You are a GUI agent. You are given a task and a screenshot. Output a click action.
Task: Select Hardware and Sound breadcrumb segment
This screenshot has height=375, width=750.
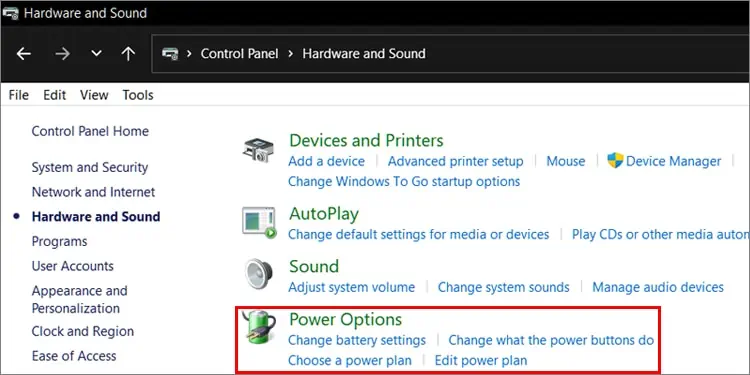(364, 54)
